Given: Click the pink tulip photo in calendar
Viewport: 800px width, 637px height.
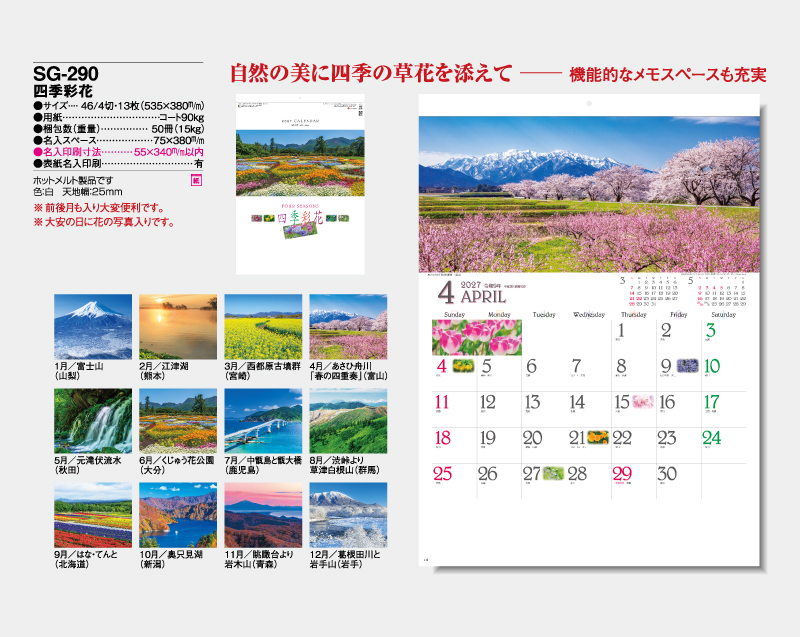Looking at the screenshot, I should pos(477,337).
